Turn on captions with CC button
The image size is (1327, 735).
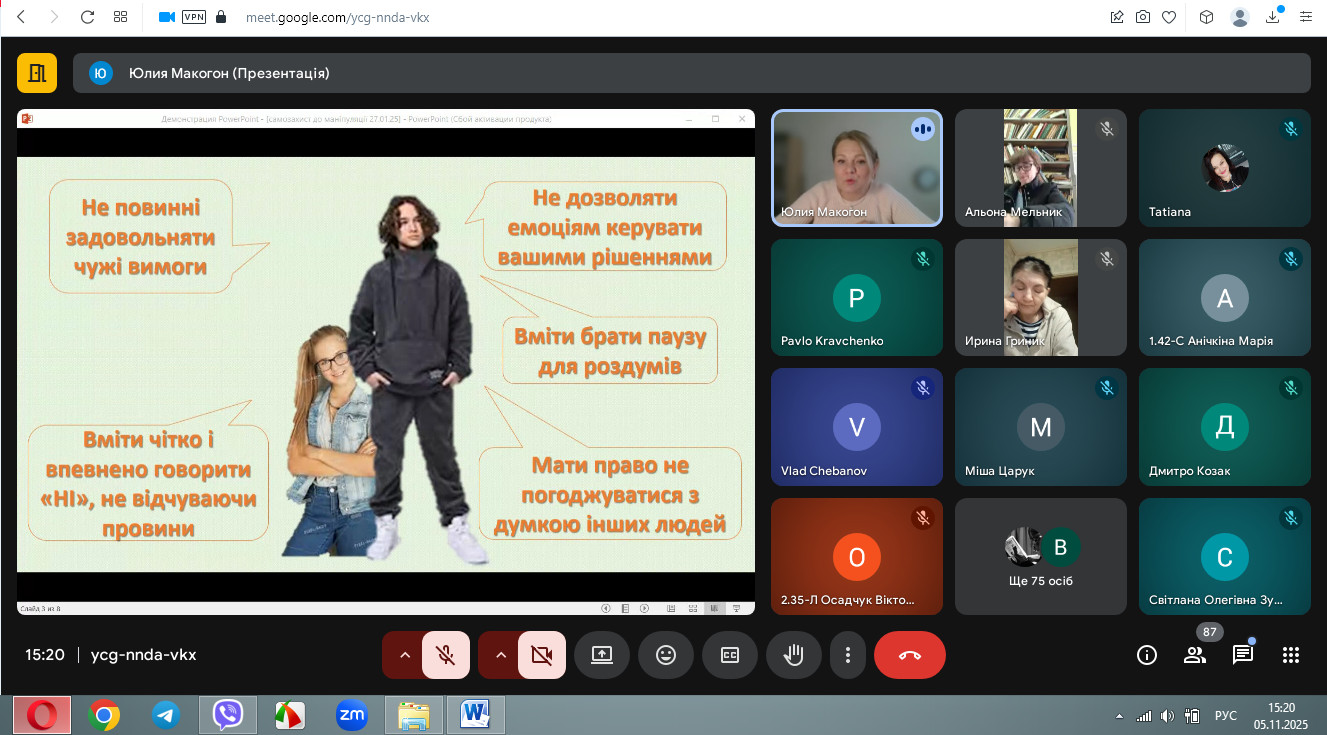pyautogui.click(x=729, y=655)
